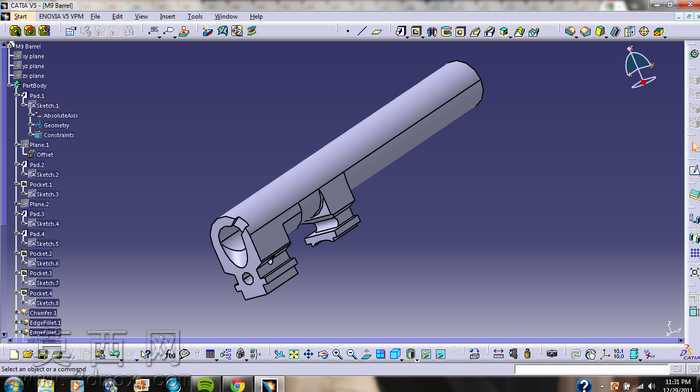The width and height of the screenshot is (700, 392).
Task: Select Plane.2 in specification tree
Action: tap(39, 204)
